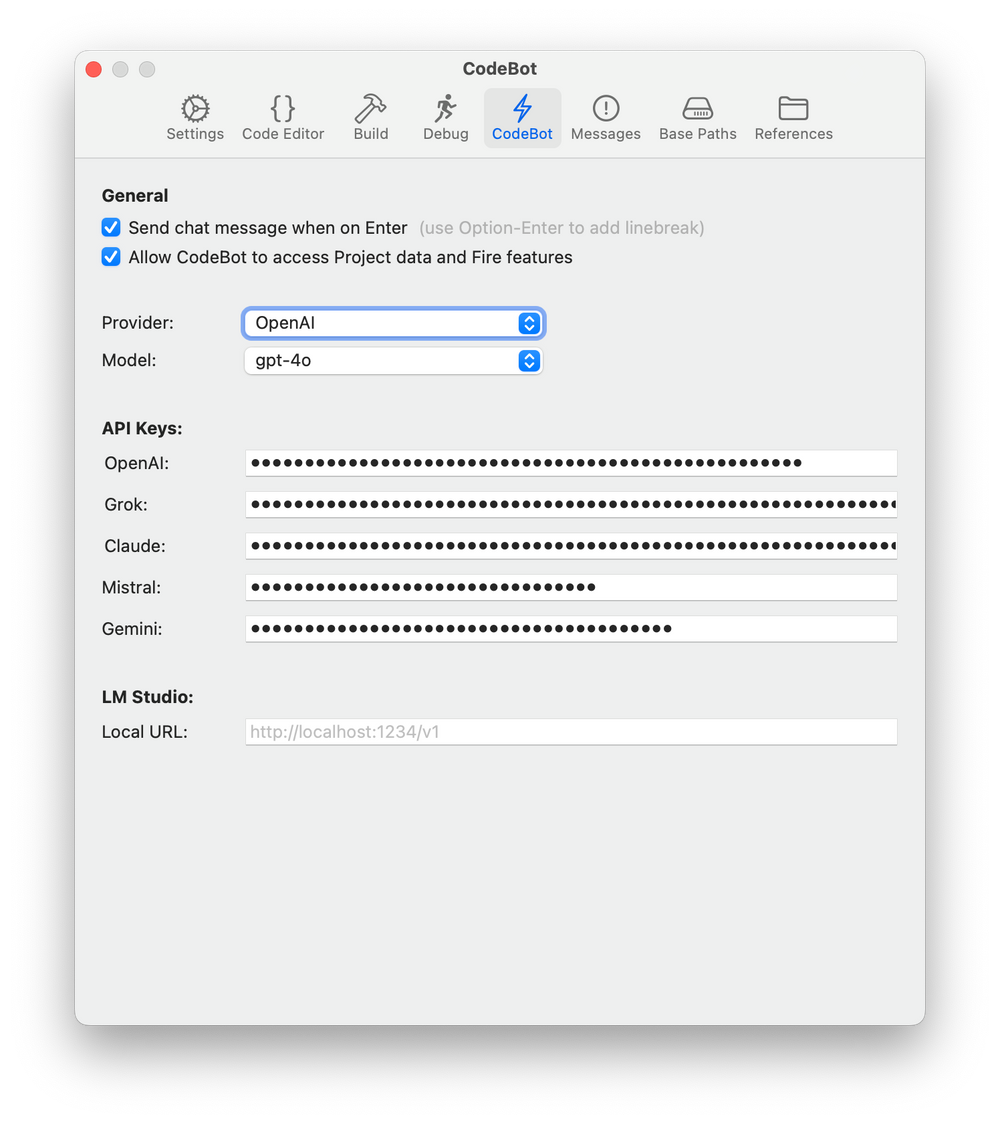The height and width of the screenshot is (1124, 1000).
Task: Click inside the OpenAI API key field
Action: [570, 463]
